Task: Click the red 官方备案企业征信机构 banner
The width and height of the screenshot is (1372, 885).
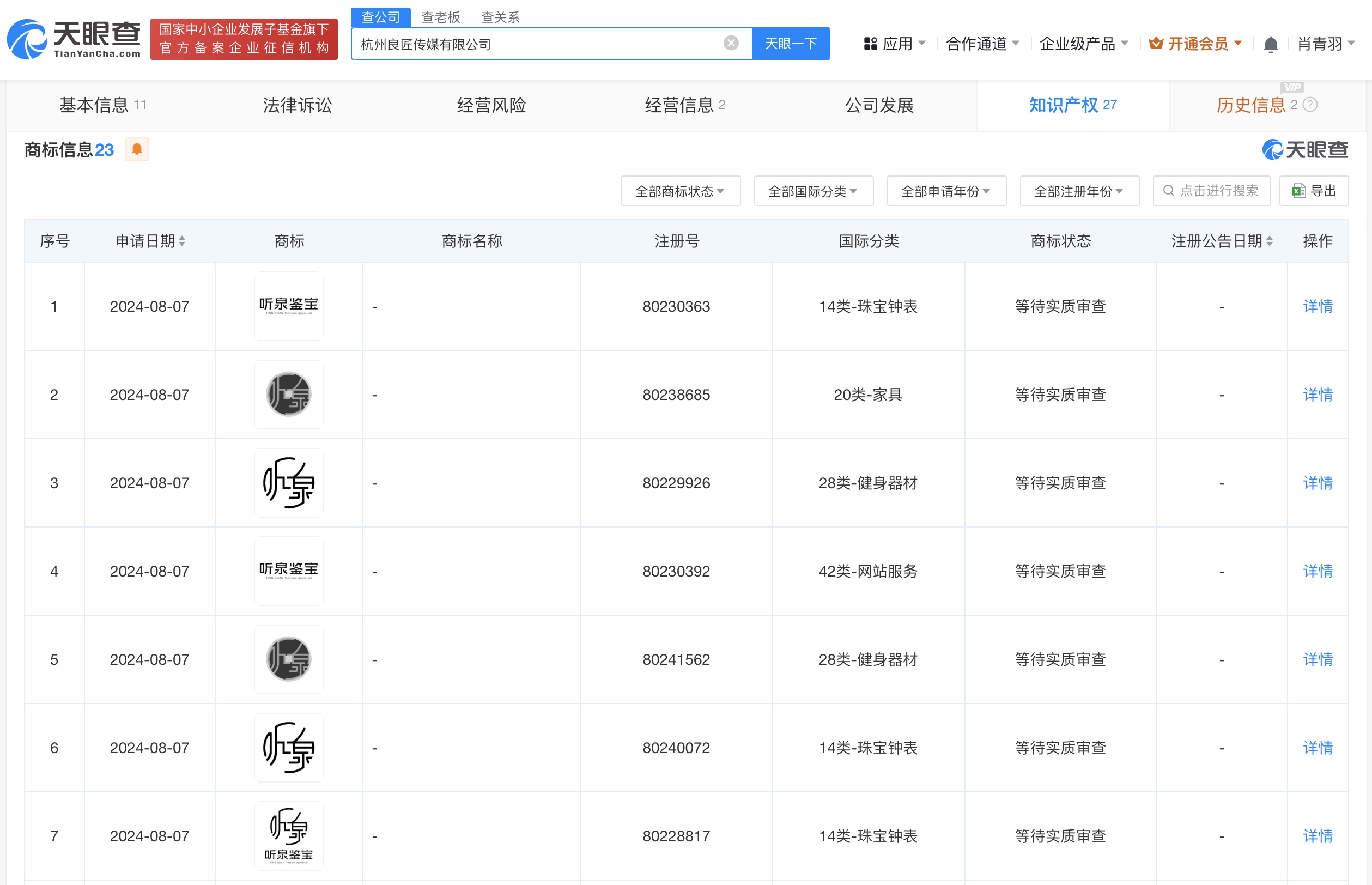Action: tap(244, 39)
